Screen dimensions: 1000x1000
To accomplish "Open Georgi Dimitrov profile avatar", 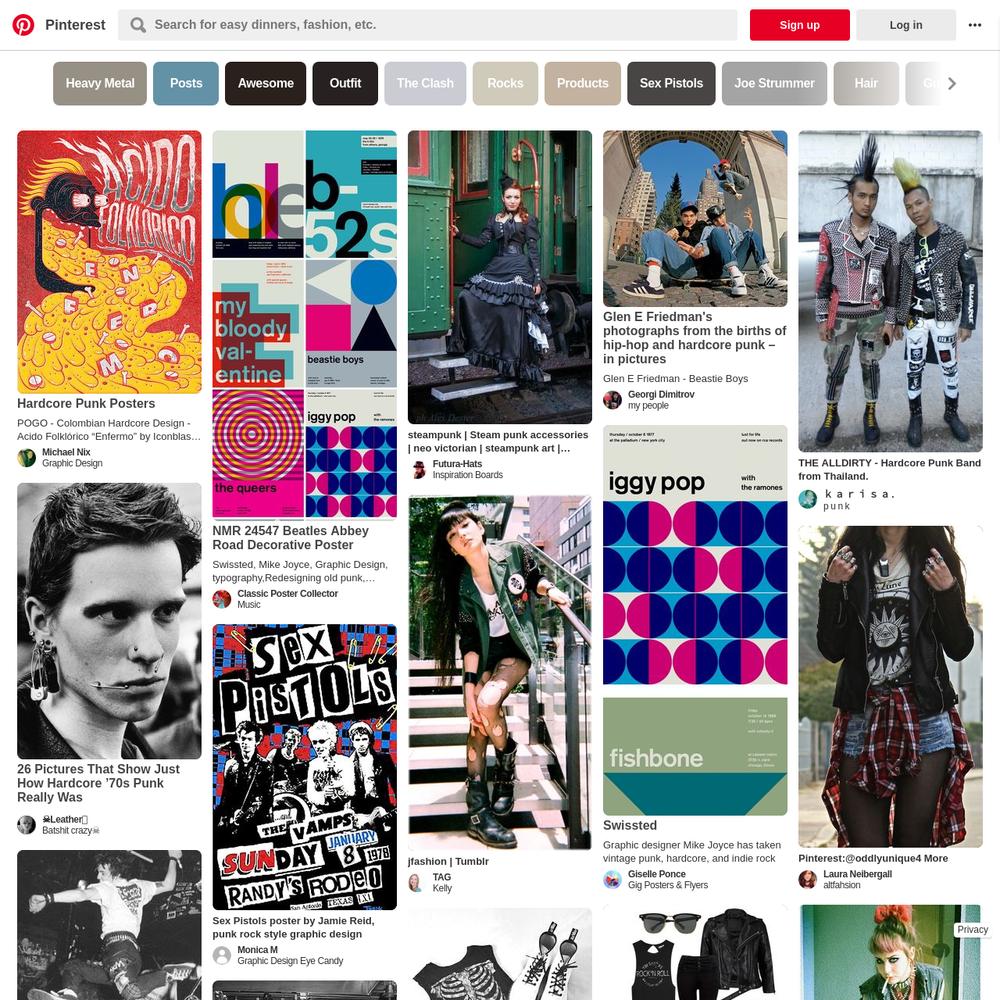I will coord(612,400).
